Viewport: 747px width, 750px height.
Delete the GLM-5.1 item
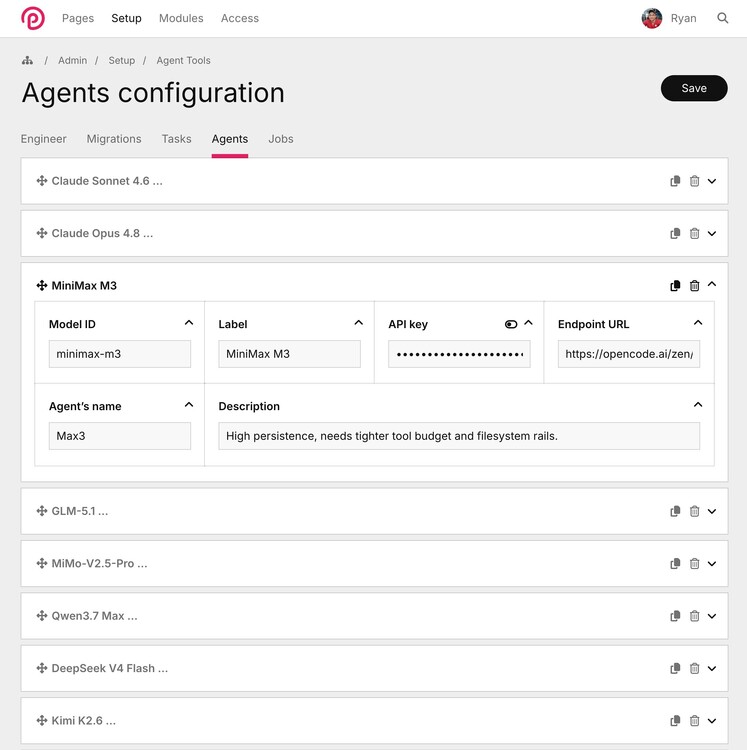click(694, 511)
